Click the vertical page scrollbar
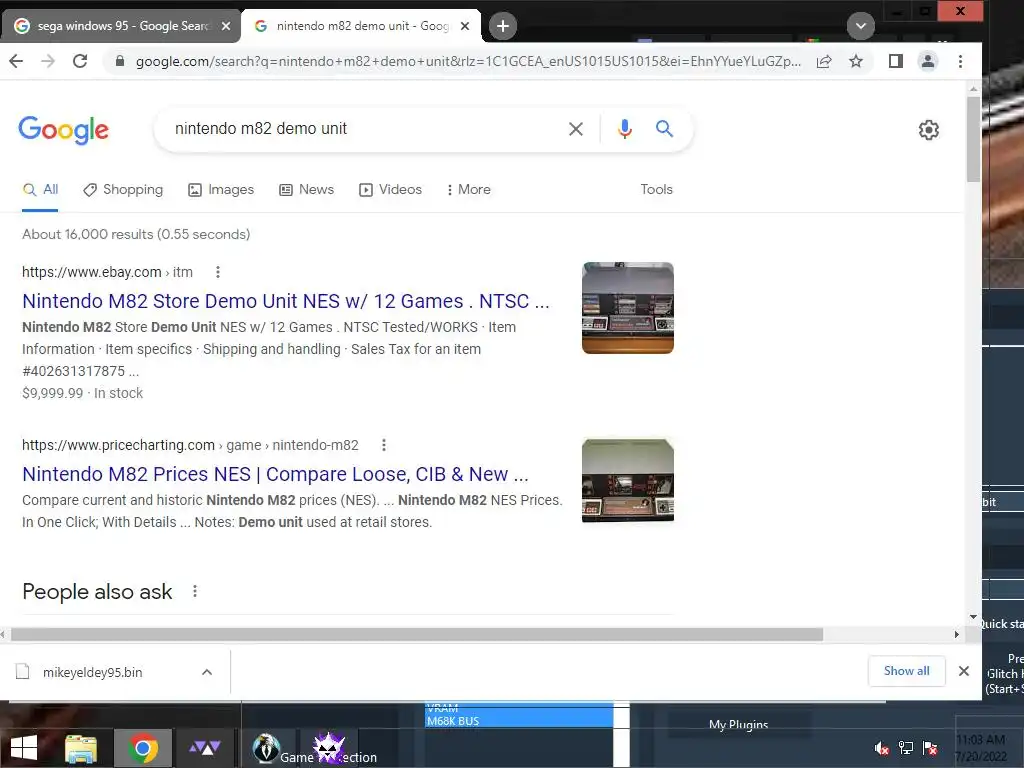1024x768 pixels. (973, 140)
